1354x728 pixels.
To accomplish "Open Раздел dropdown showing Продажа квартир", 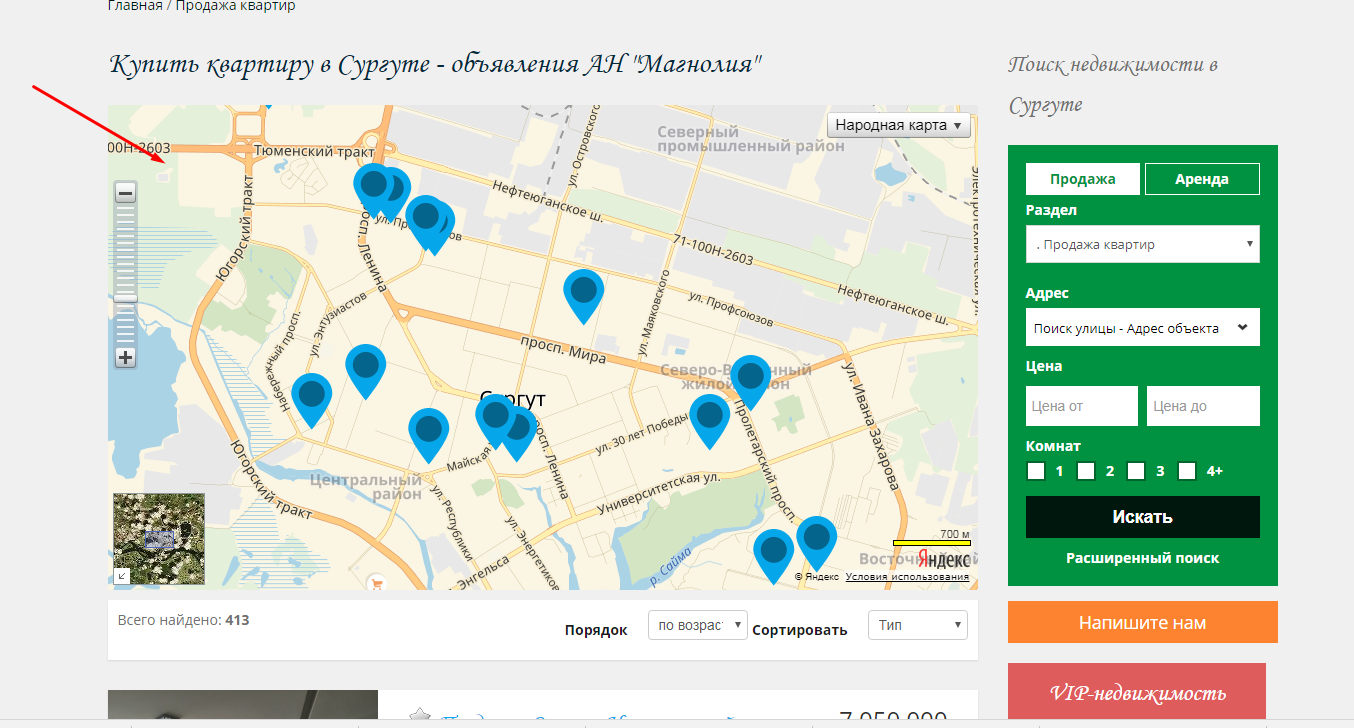I will (x=1142, y=244).
